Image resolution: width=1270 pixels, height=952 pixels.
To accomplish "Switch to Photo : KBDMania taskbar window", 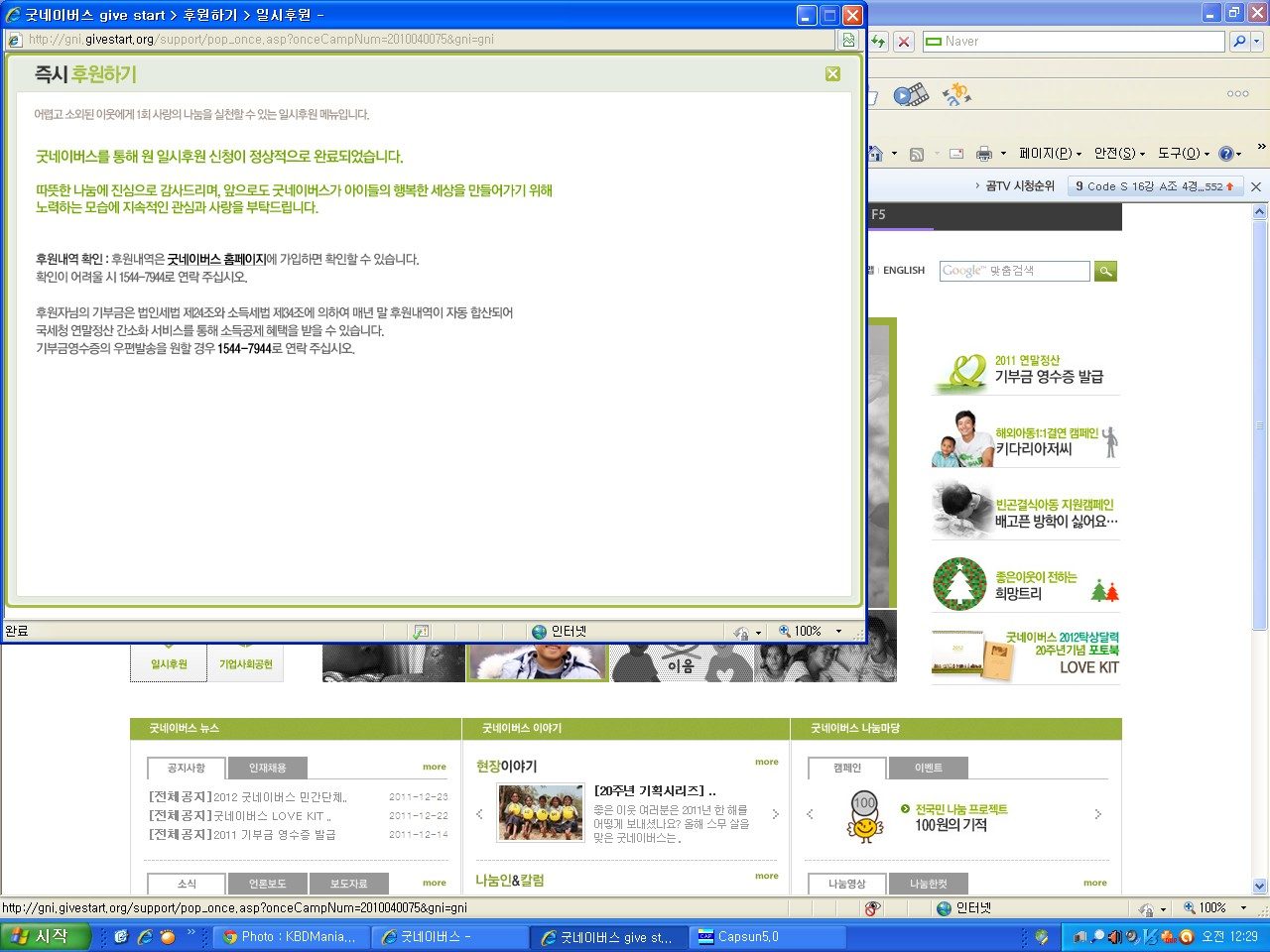I will [x=293, y=937].
